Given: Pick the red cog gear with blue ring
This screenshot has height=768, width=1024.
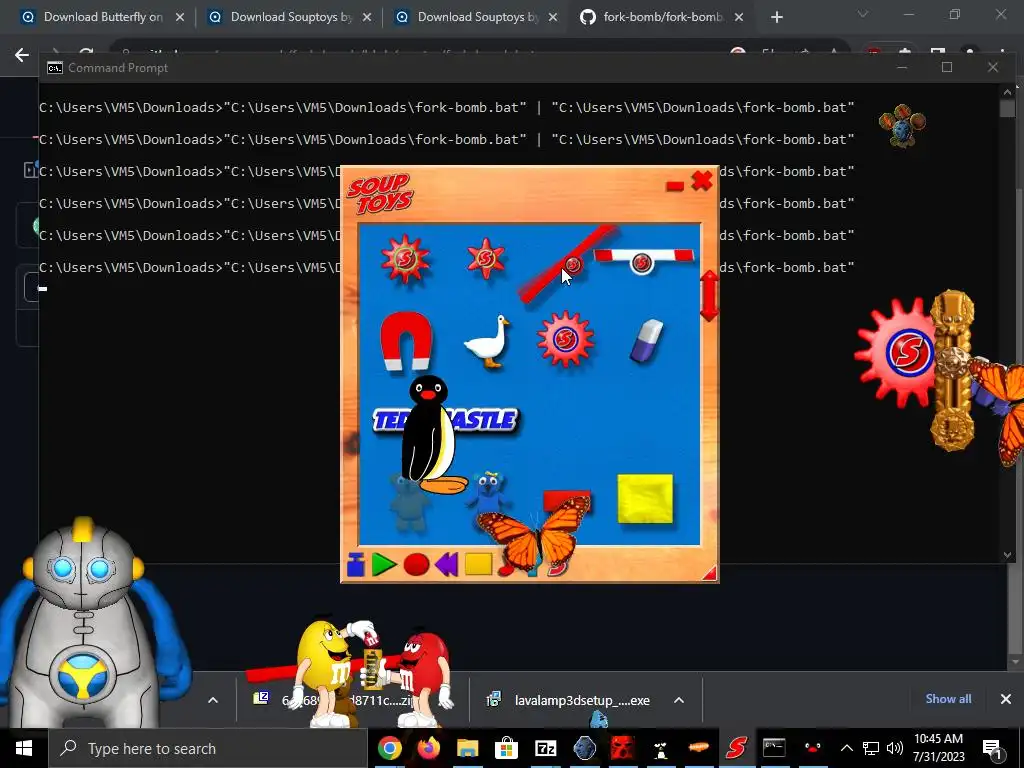Looking at the screenshot, I should pos(565,338).
